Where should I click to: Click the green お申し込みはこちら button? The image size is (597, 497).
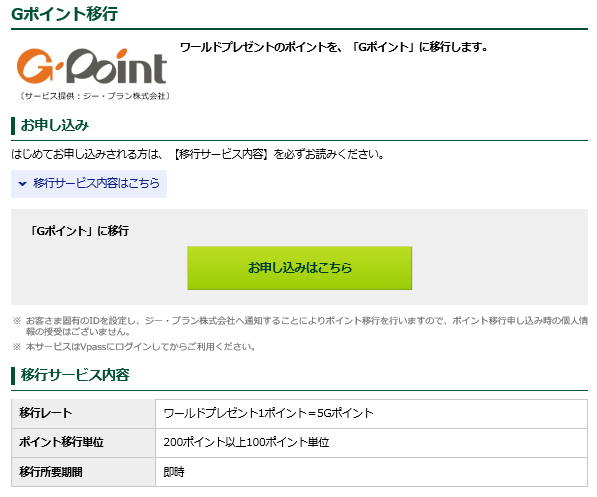point(299,268)
